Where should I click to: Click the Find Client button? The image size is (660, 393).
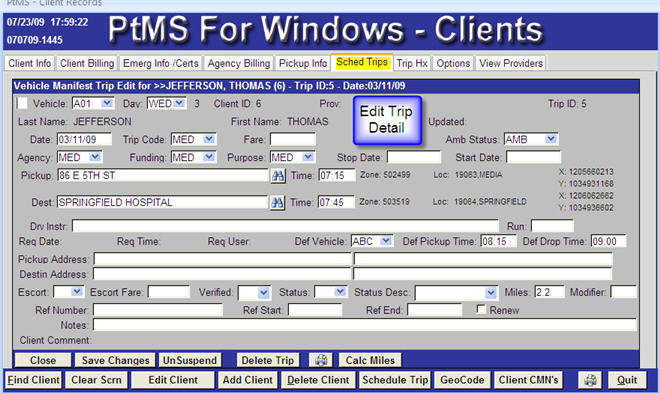[x=33, y=380]
